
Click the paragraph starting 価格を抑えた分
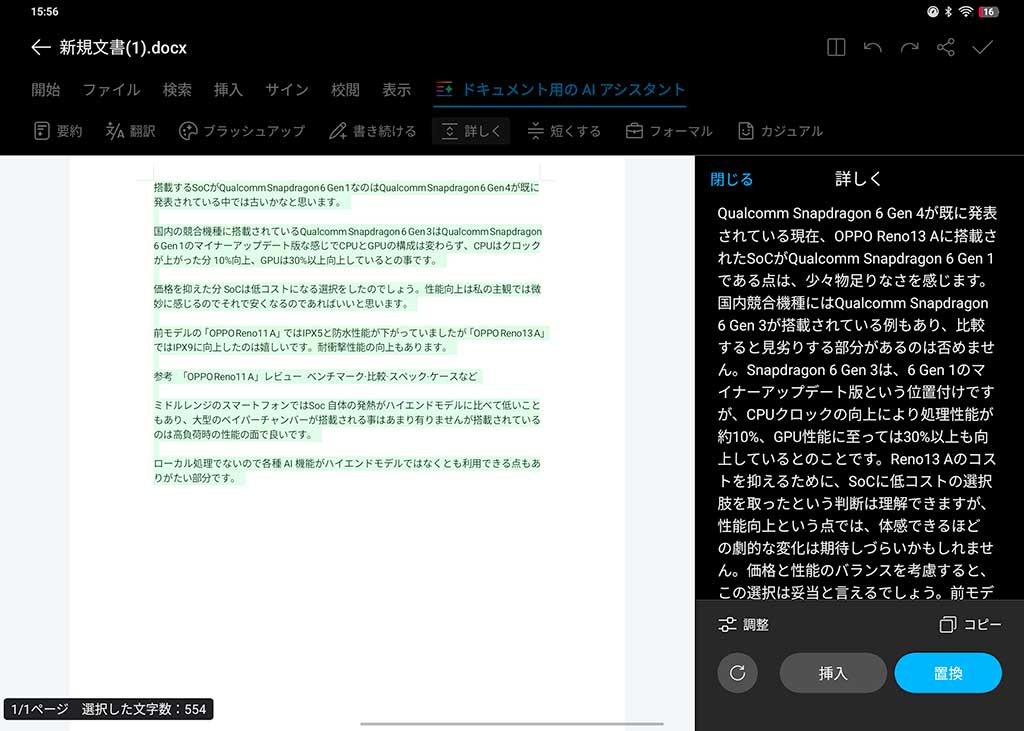347,296
